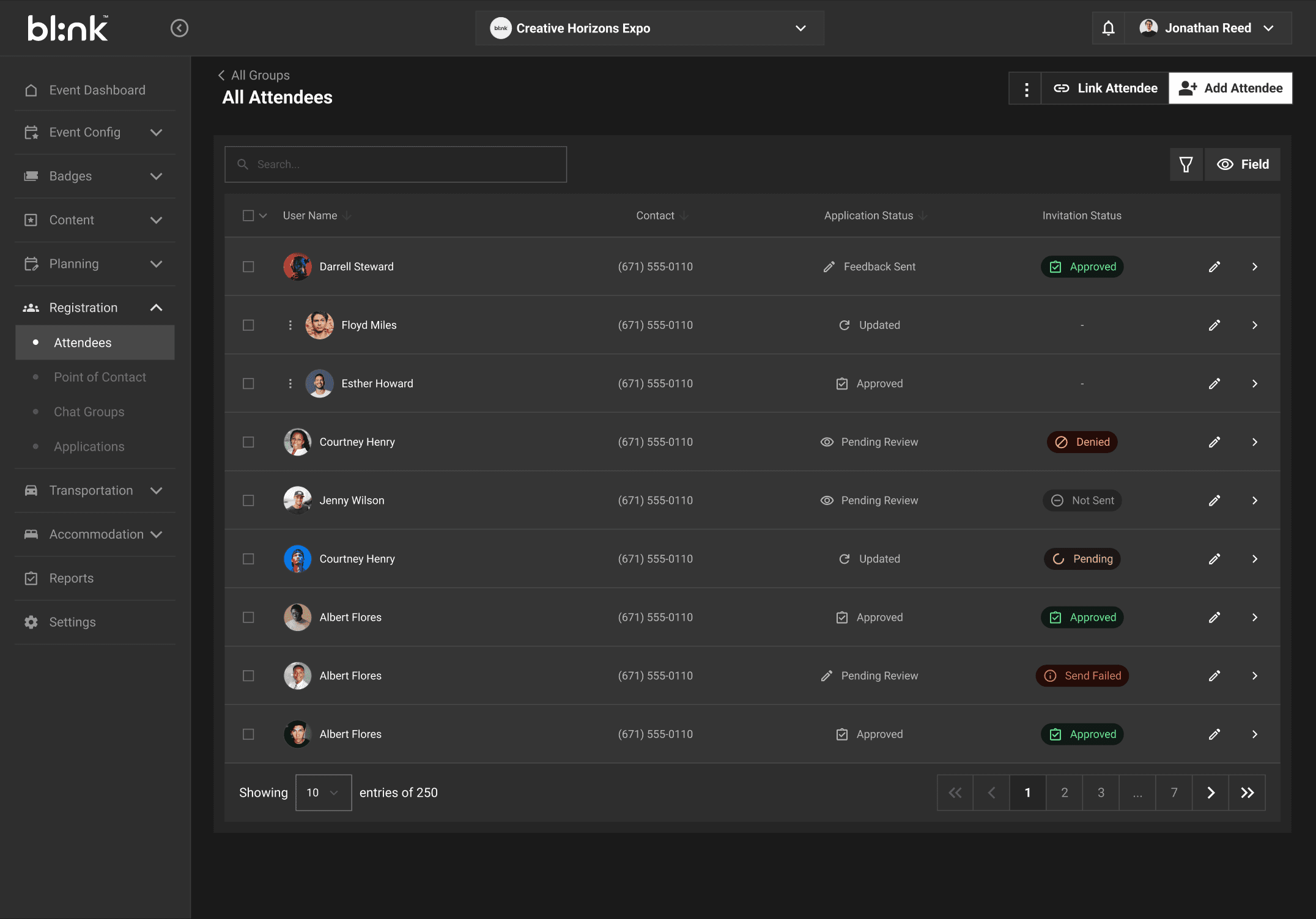The width and height of the screenshot is (1316, 919).
Task: Open the entries-per-page dropdown showing 10
Action: 323,793
